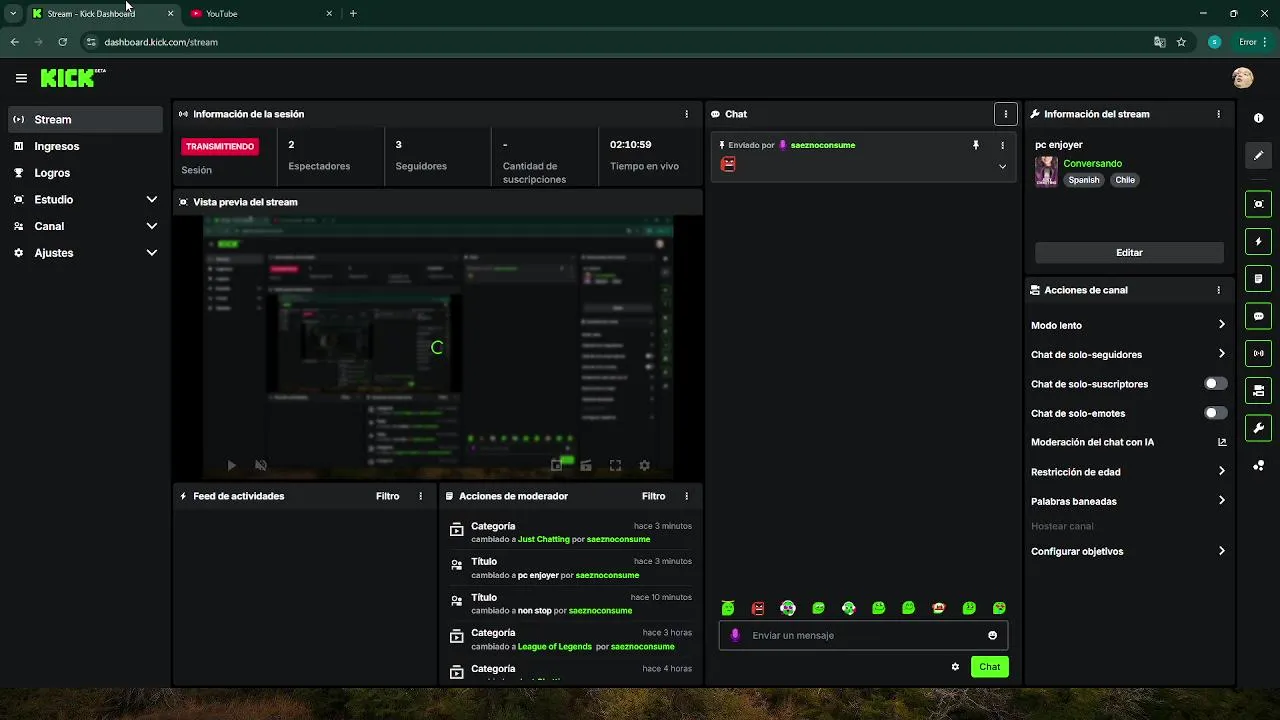
Task: Toggle Chat de solo-suscriptores switch
Action: pyautogui.click(x=1215, y=384)
